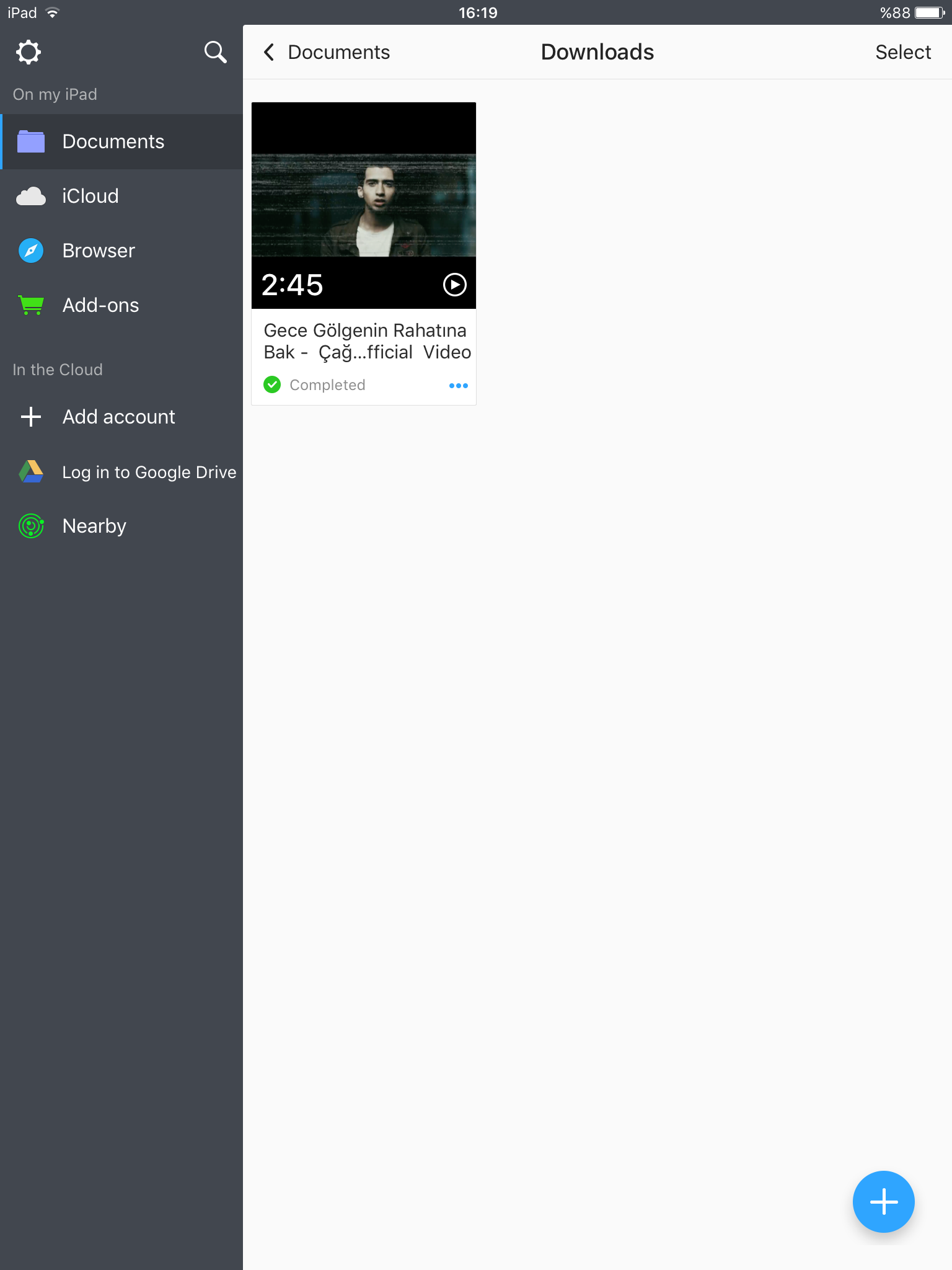The image size is (952, 1270).
Task: Select iCloud in the sidebar
Action: (121, 196)
